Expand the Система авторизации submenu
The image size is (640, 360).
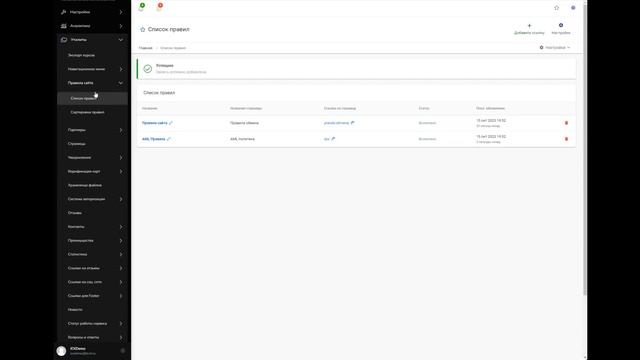pyautogui.click(x=121, y=199)
